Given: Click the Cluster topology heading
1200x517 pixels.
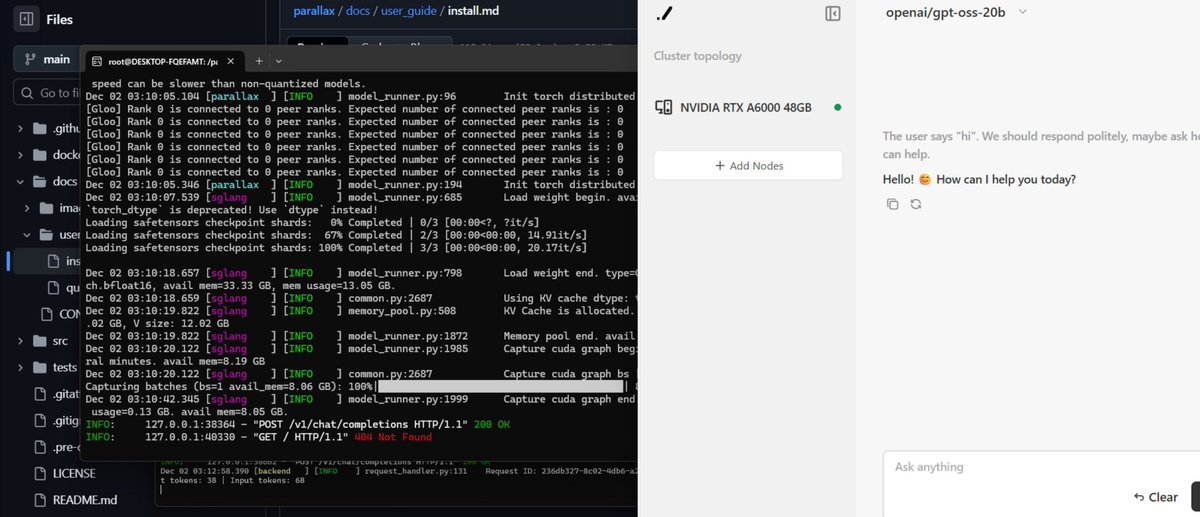Looking at the screenshot, I should (x=698, y=56).
